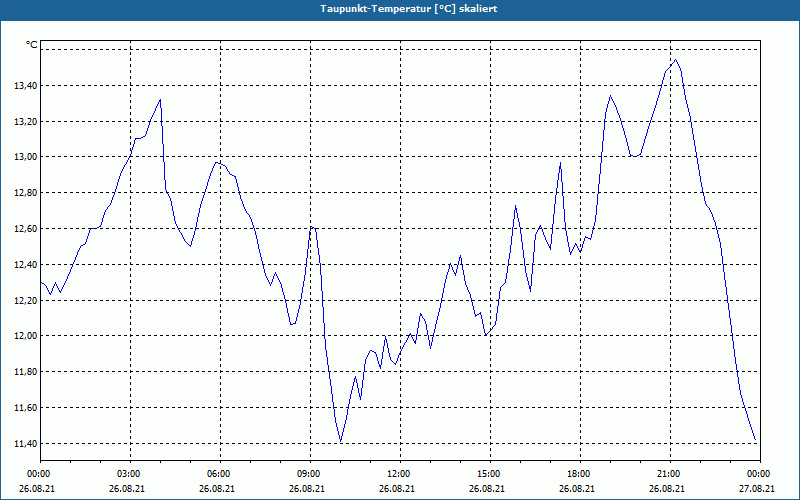Click the 06:00 time axis label
Viewport: 800px width, 500px height.
(x=220, y=474)
